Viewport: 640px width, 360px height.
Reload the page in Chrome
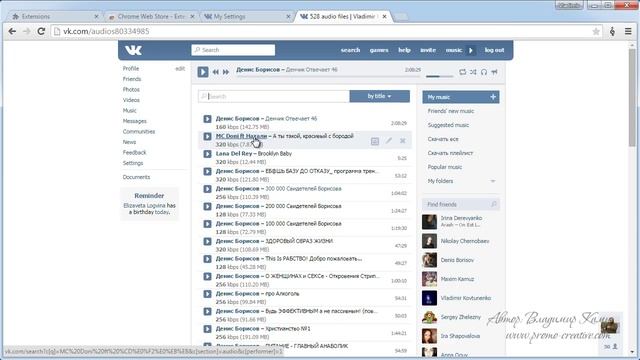click(x=41, y=31)
